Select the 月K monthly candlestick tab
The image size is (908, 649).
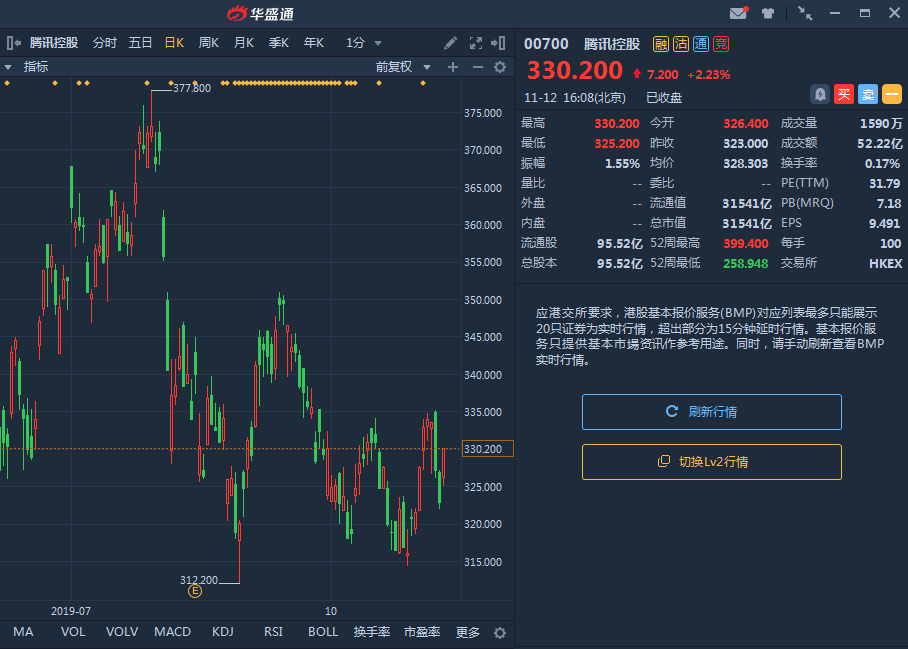point(244,43)
